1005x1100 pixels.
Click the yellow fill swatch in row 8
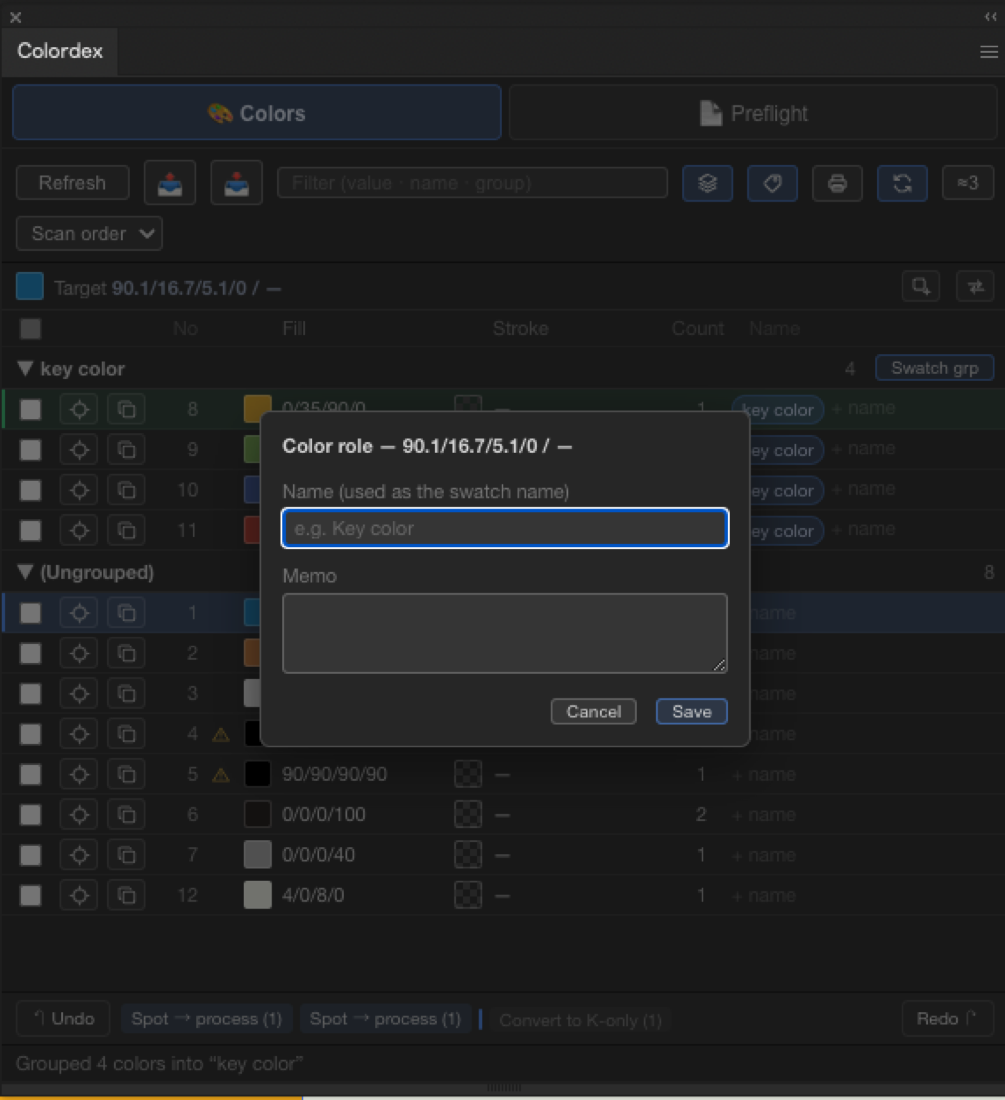pyautogui.click(x=257, y=408)
